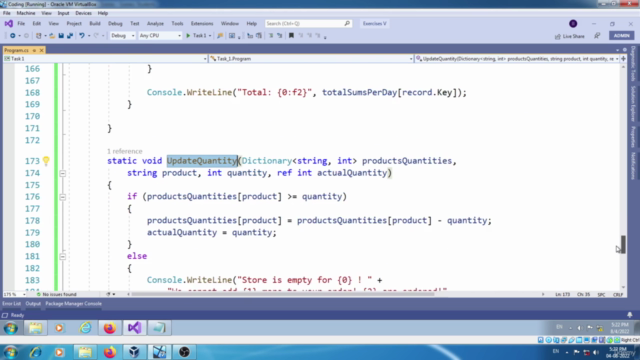Open VirtualBox icon in host taskbar

134,352
